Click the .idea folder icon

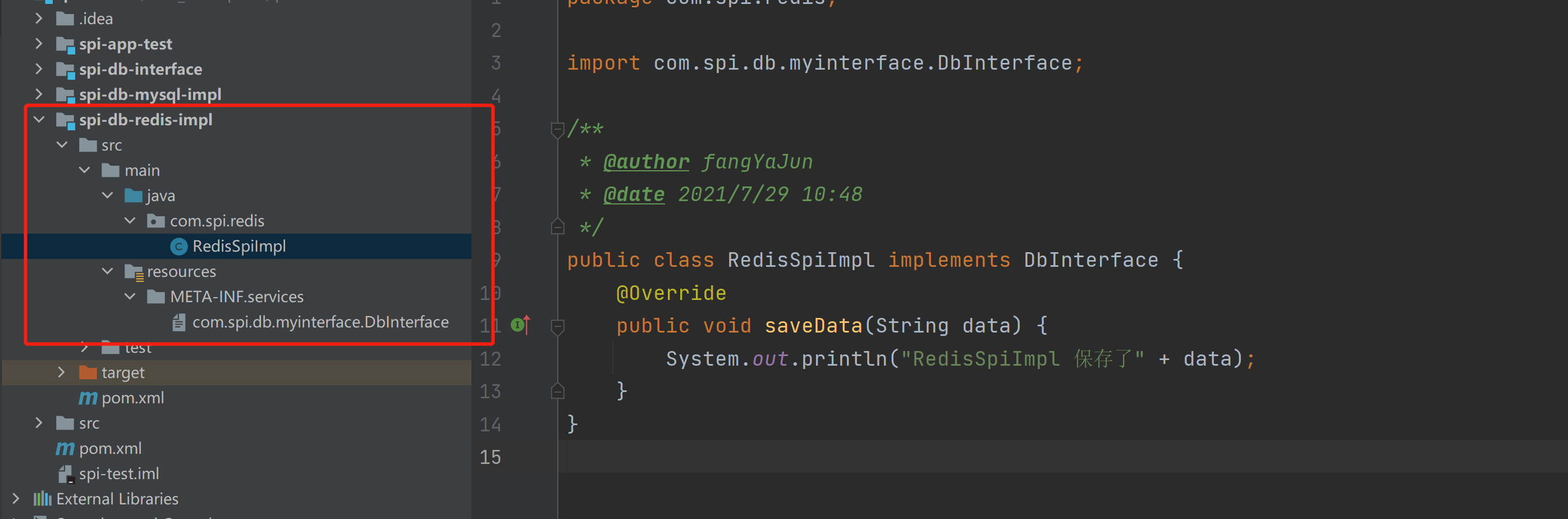(x=65, y=19)
